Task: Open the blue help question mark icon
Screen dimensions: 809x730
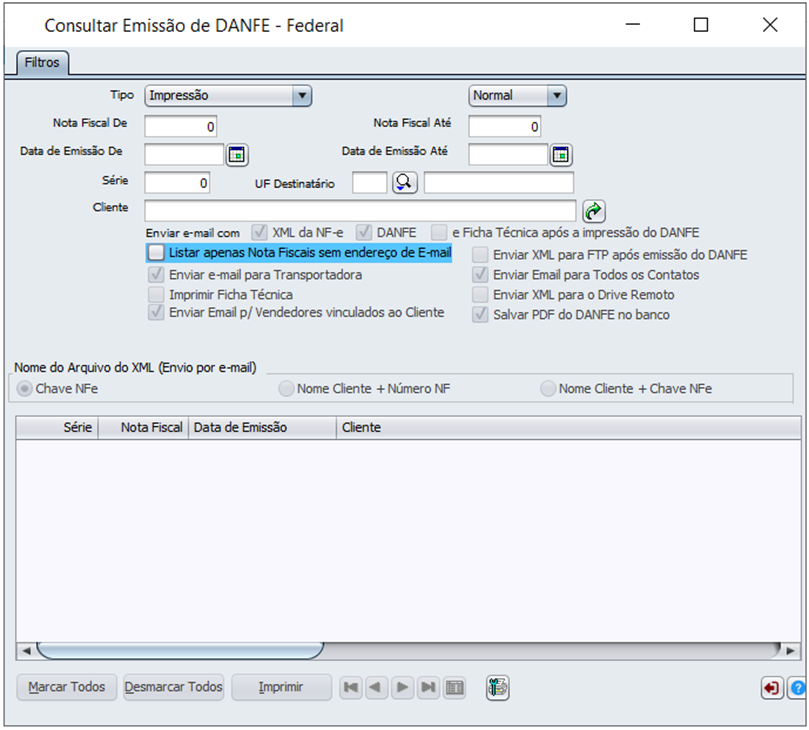Action: click(x=797, y=688)
